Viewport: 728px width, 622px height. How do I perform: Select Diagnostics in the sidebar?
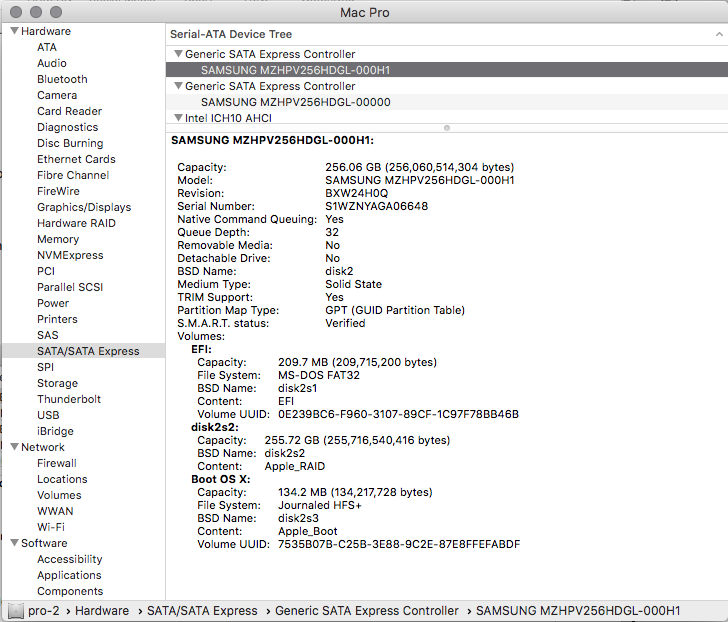click(68, 127)
